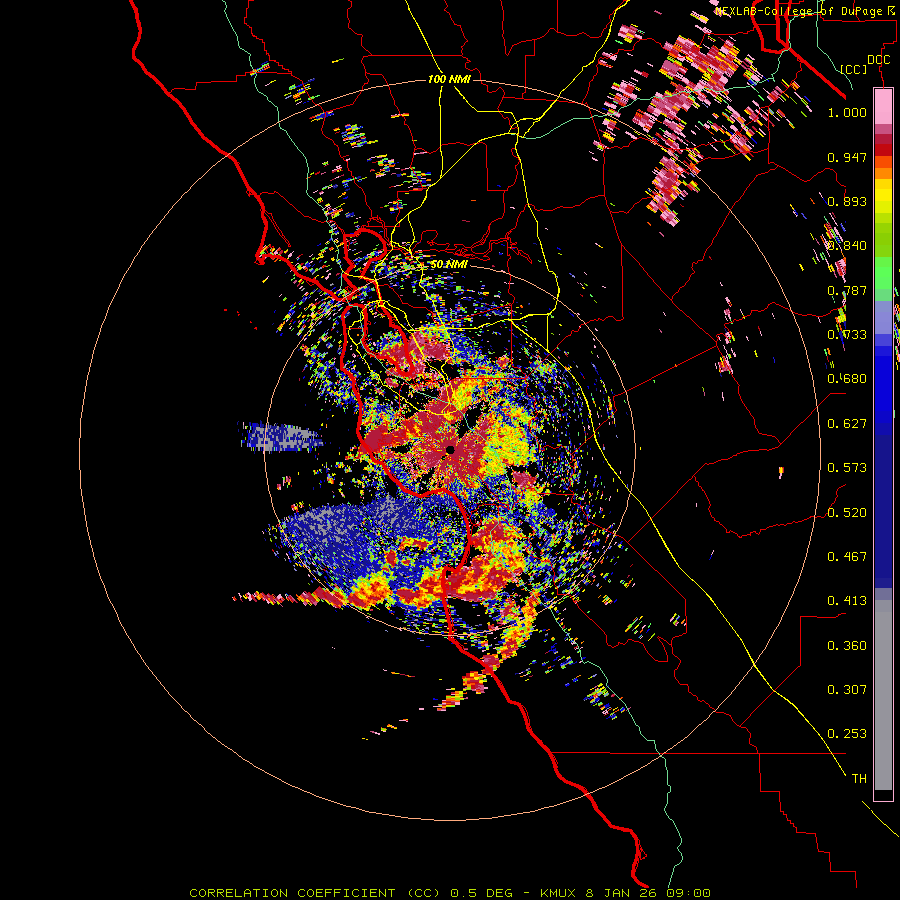Click the 0.360 color scale value
Viewport: 900px width, 900px height.
coord(847,646)
